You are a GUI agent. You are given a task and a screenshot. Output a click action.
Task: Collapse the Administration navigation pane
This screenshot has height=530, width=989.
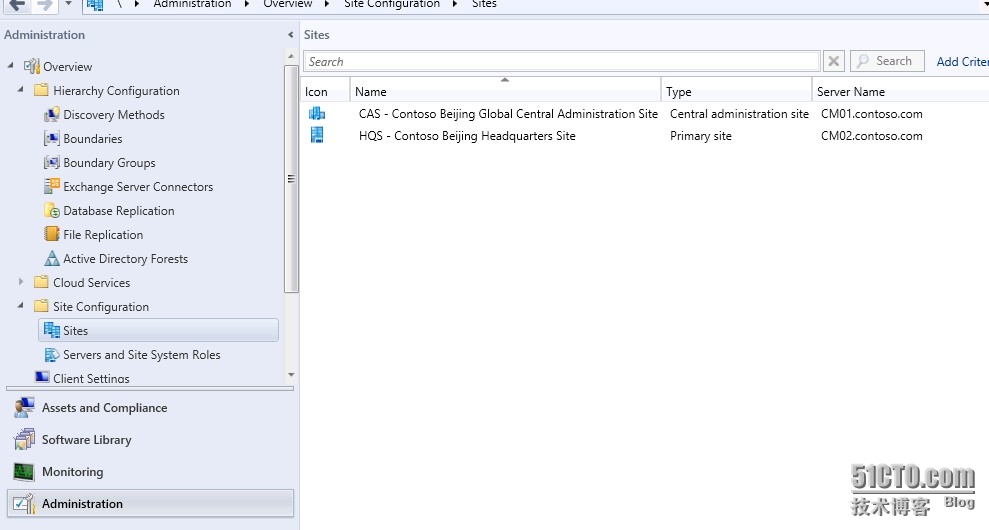click(x=290, y=35)
